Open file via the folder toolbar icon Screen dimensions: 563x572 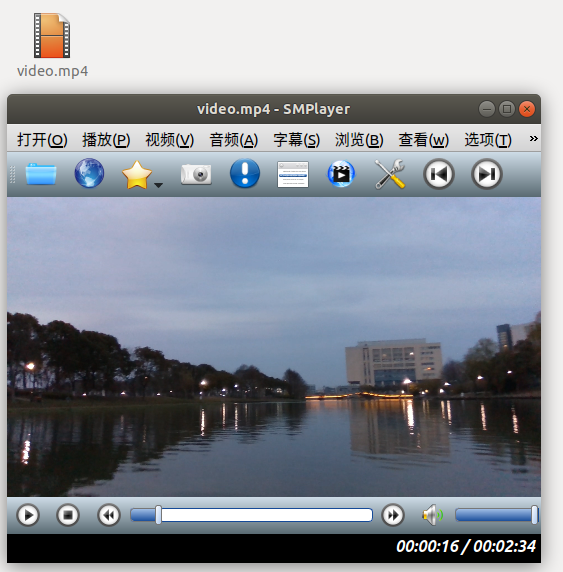[x=41, y=174]
